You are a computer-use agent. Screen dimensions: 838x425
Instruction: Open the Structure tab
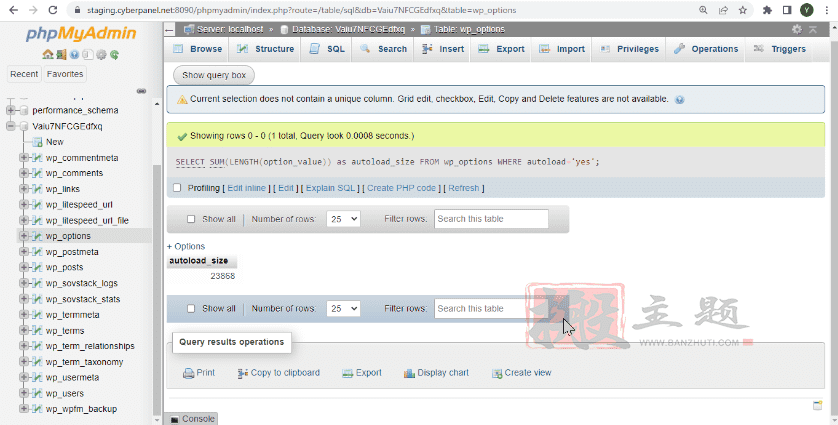pyautogui.click(x=266, y=49)
